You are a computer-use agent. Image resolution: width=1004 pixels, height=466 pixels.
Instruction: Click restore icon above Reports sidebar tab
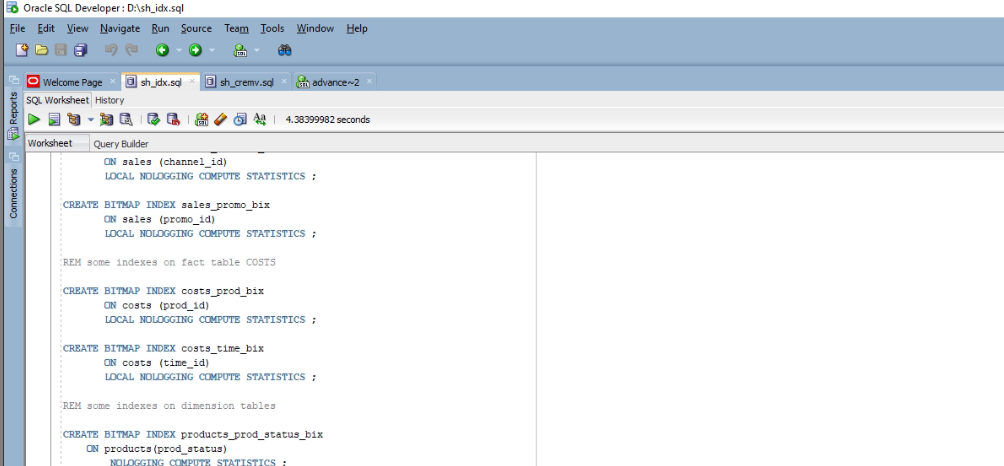[13, 80]
